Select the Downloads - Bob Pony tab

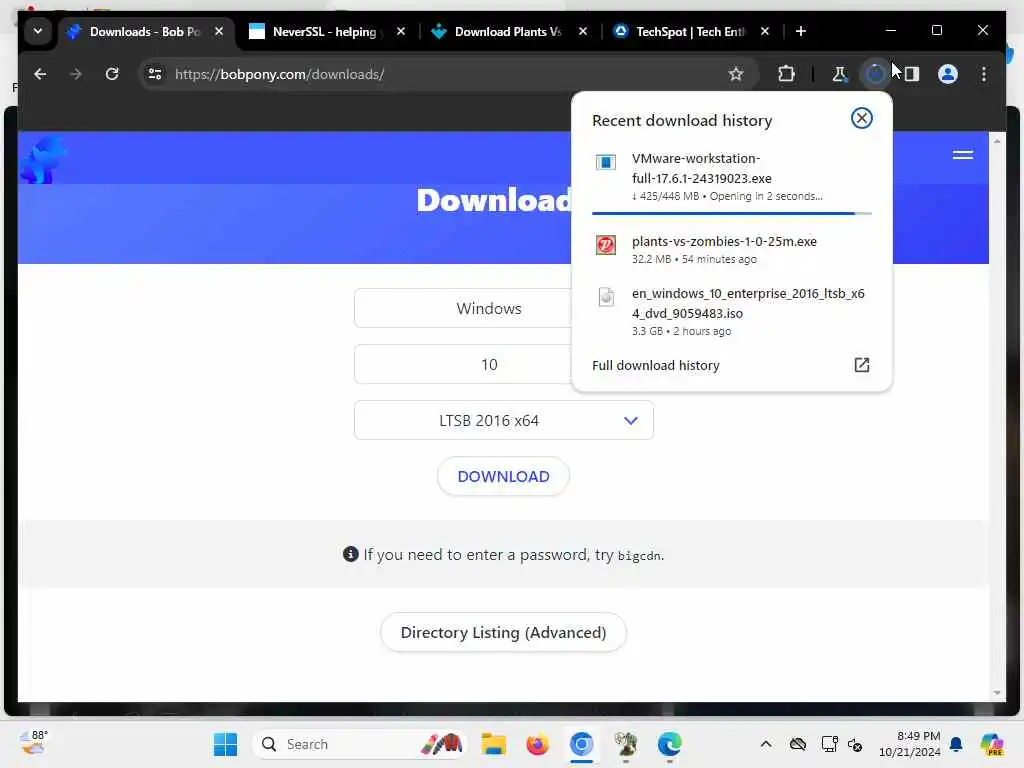[146, 31]
